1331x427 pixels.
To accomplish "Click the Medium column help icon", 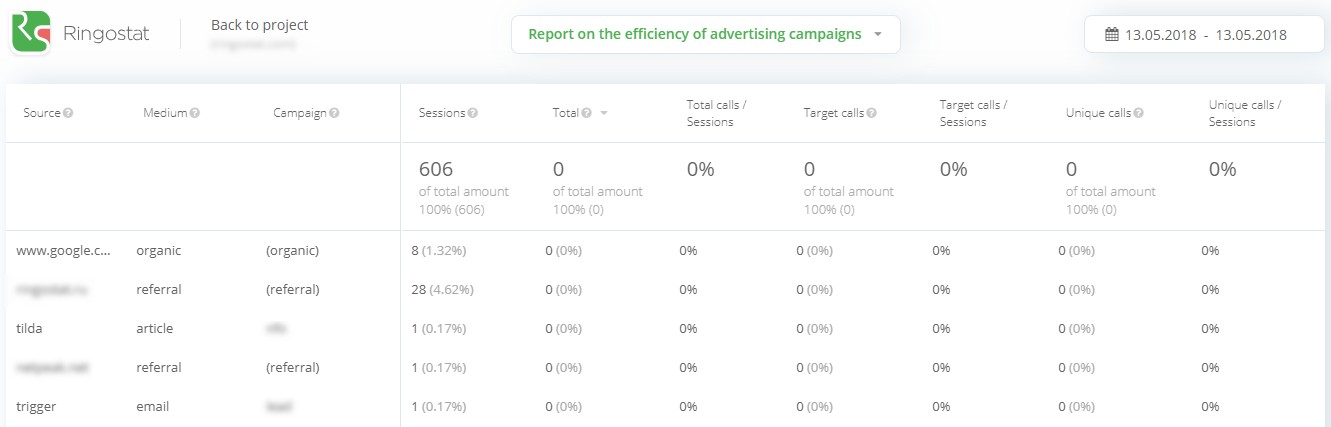I will (195, 113).
